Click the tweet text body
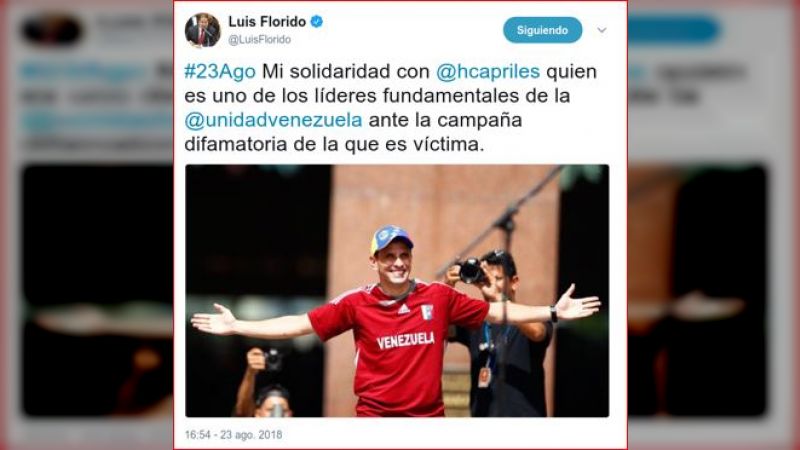 (391, 108)
